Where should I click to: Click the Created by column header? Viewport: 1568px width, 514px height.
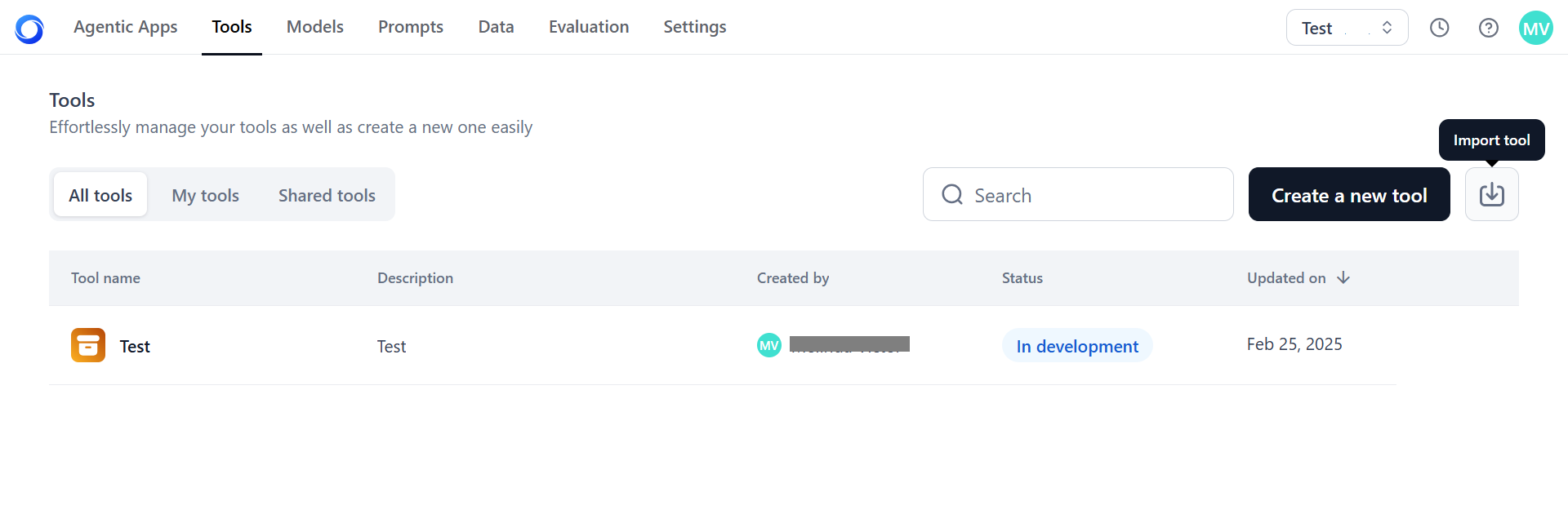point(793,278)
